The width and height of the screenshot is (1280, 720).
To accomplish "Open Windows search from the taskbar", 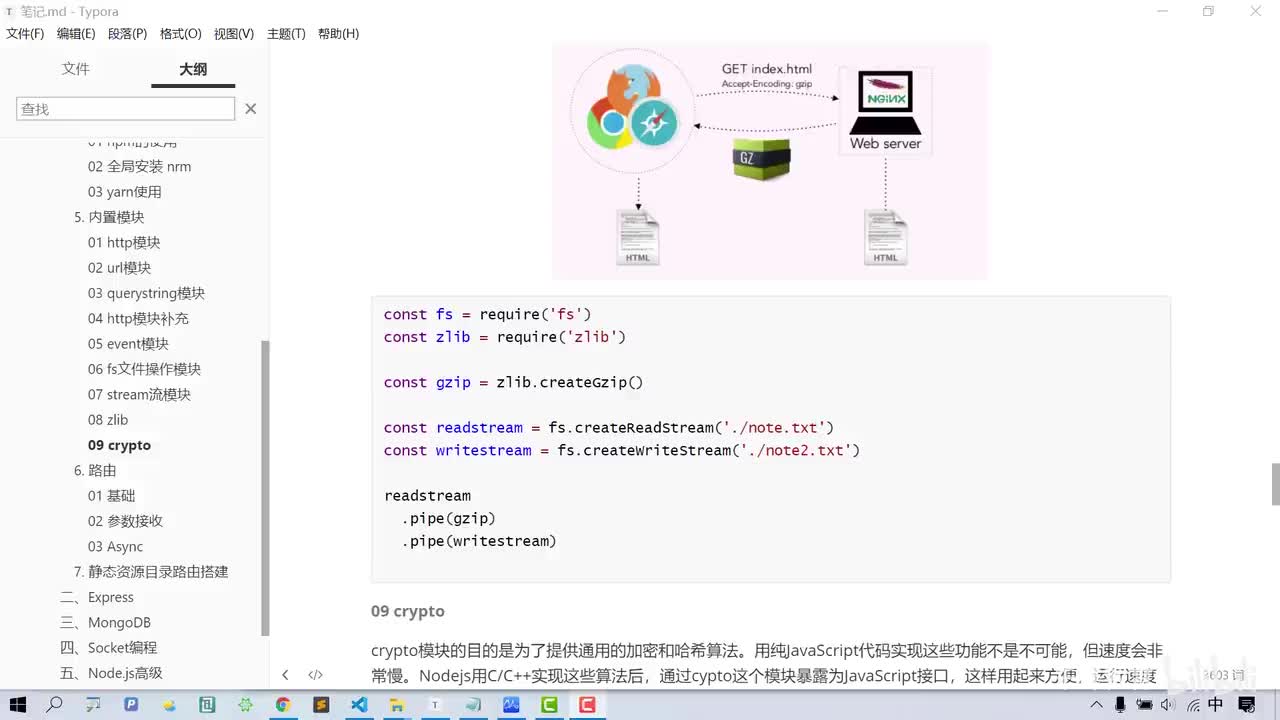I will coord(55,705).
